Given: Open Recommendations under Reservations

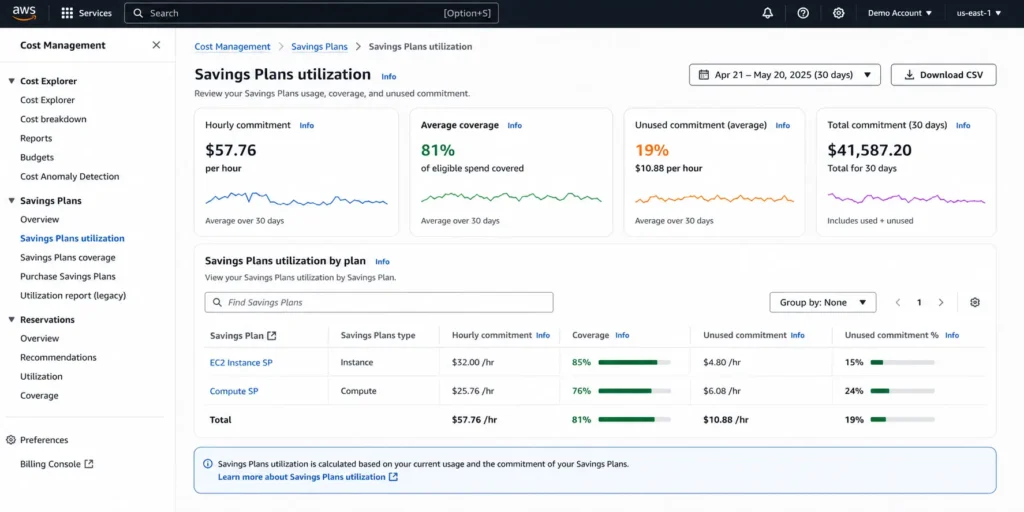Looking at the screenshot, I should pos(58,357).
